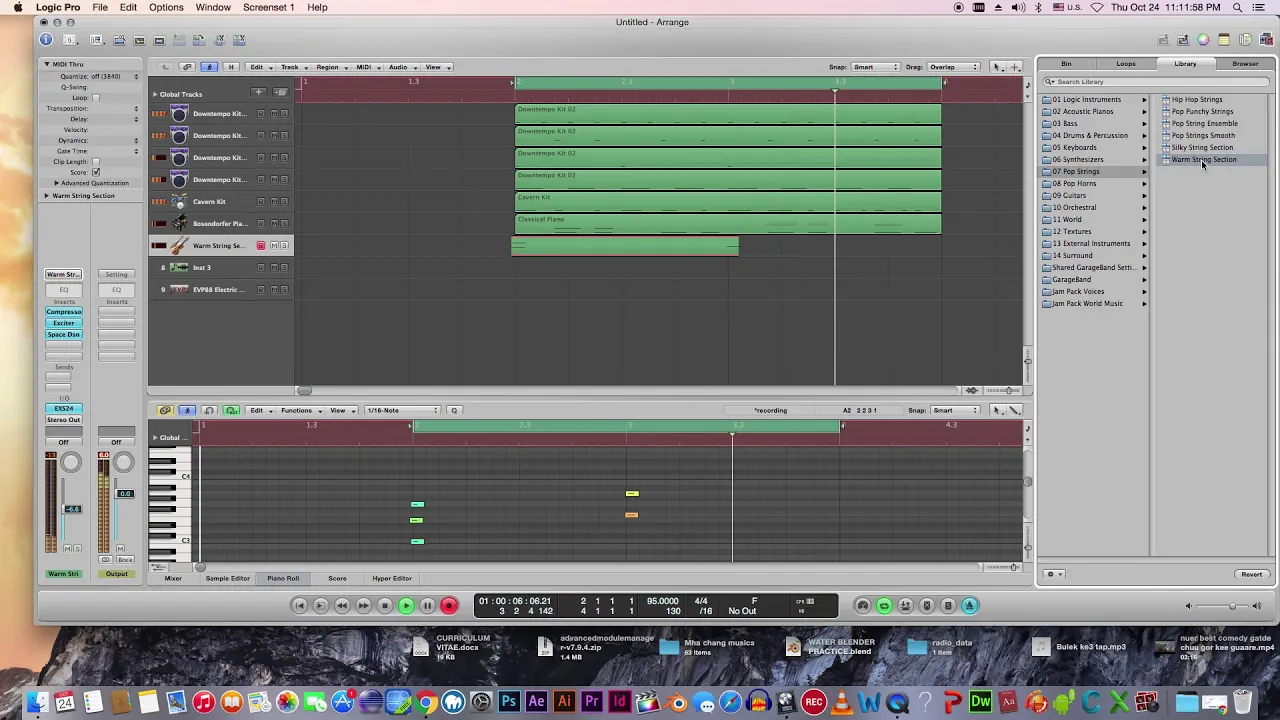Click the duplicate track button
The width and height of the screenshot is (1280, 720).
pyautogui.click(x=280, y=93)
